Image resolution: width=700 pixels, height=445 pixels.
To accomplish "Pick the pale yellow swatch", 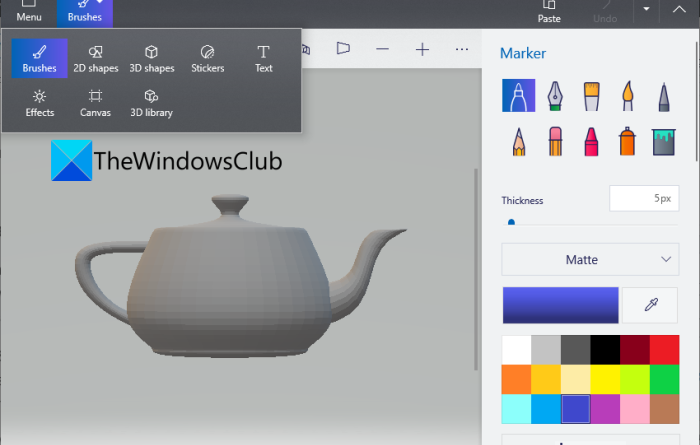I will click(575, 379).
